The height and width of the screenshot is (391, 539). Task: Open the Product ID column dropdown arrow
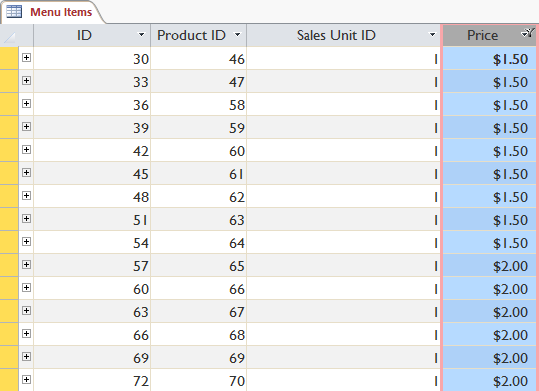click(237, 35)
